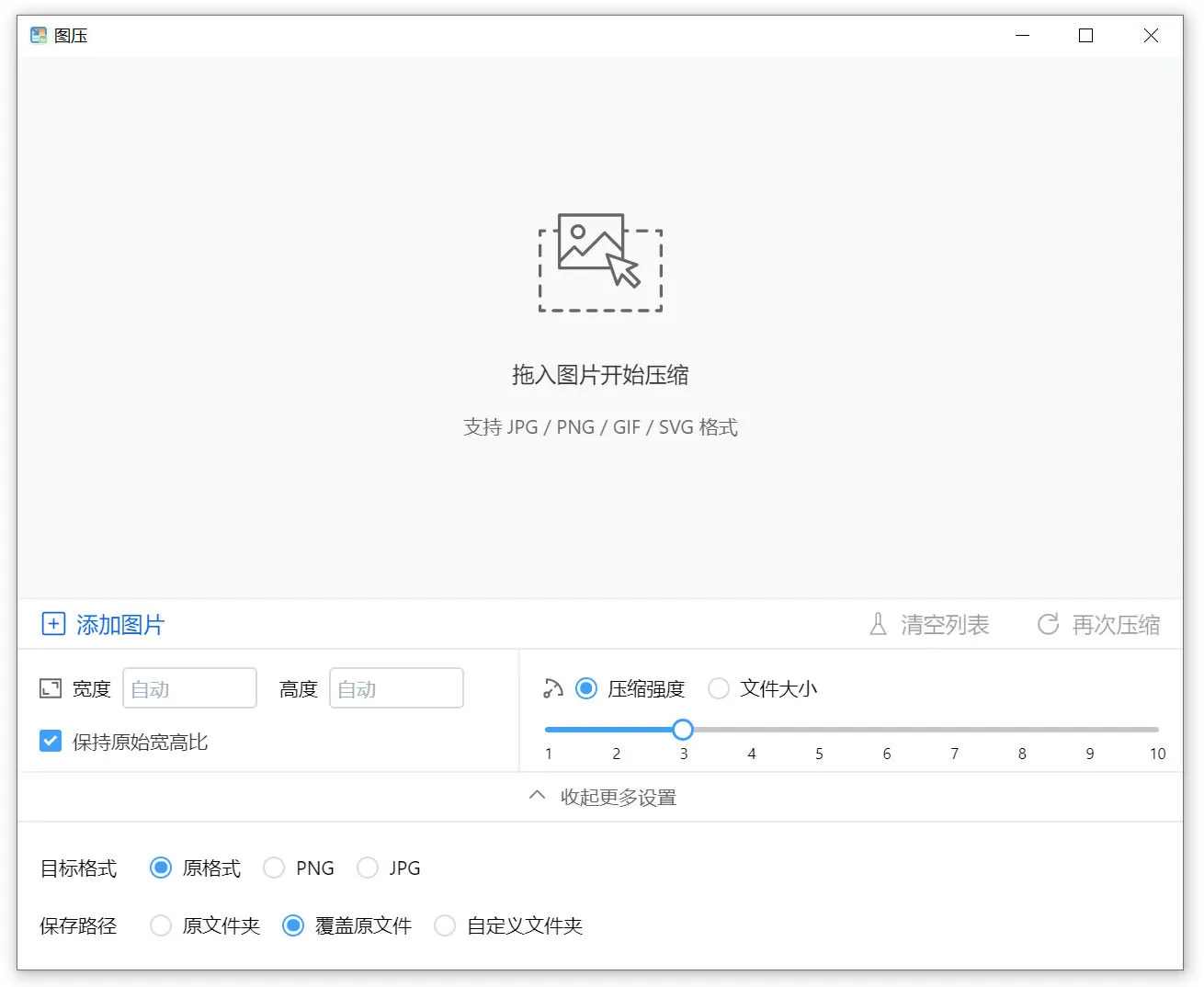
Task: Collapse settings with 收起更多设置 chevron
Action: (x=538, y=796)
